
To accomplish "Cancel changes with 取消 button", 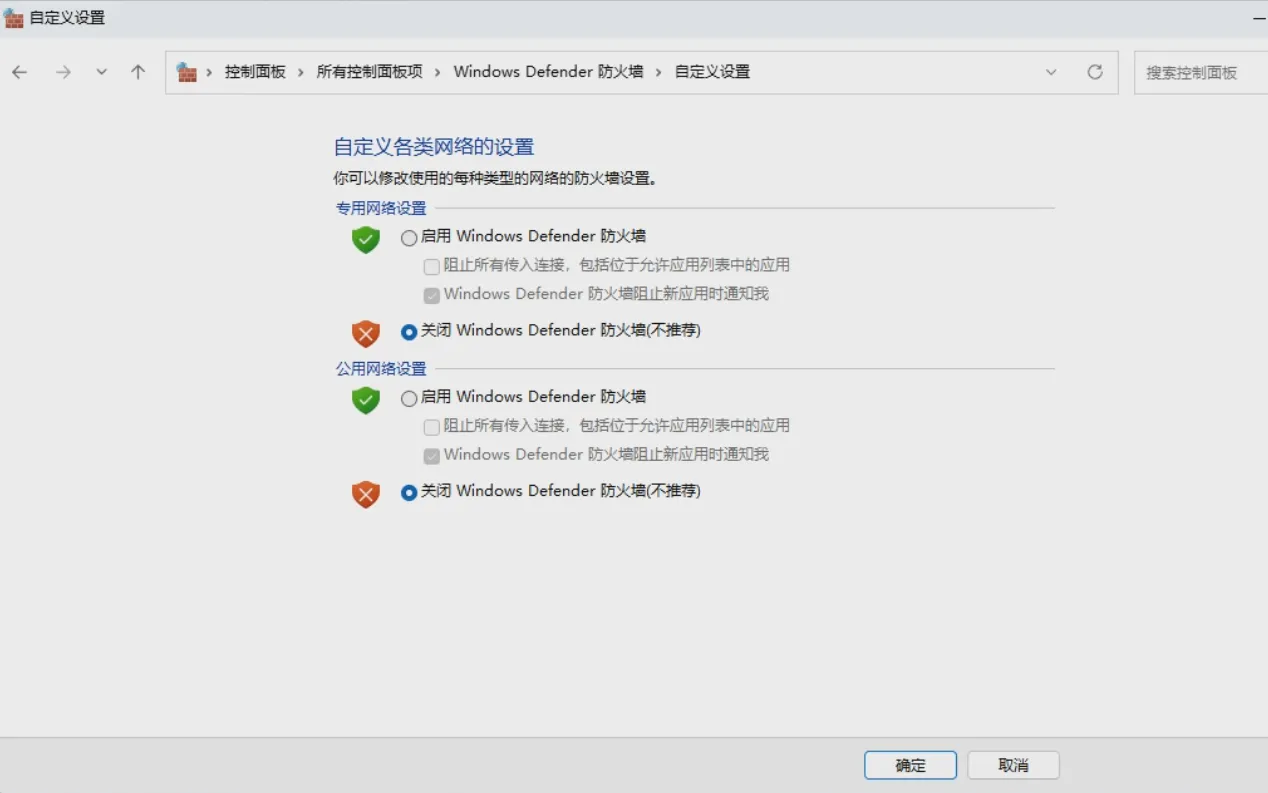I will click(1013, 765).
